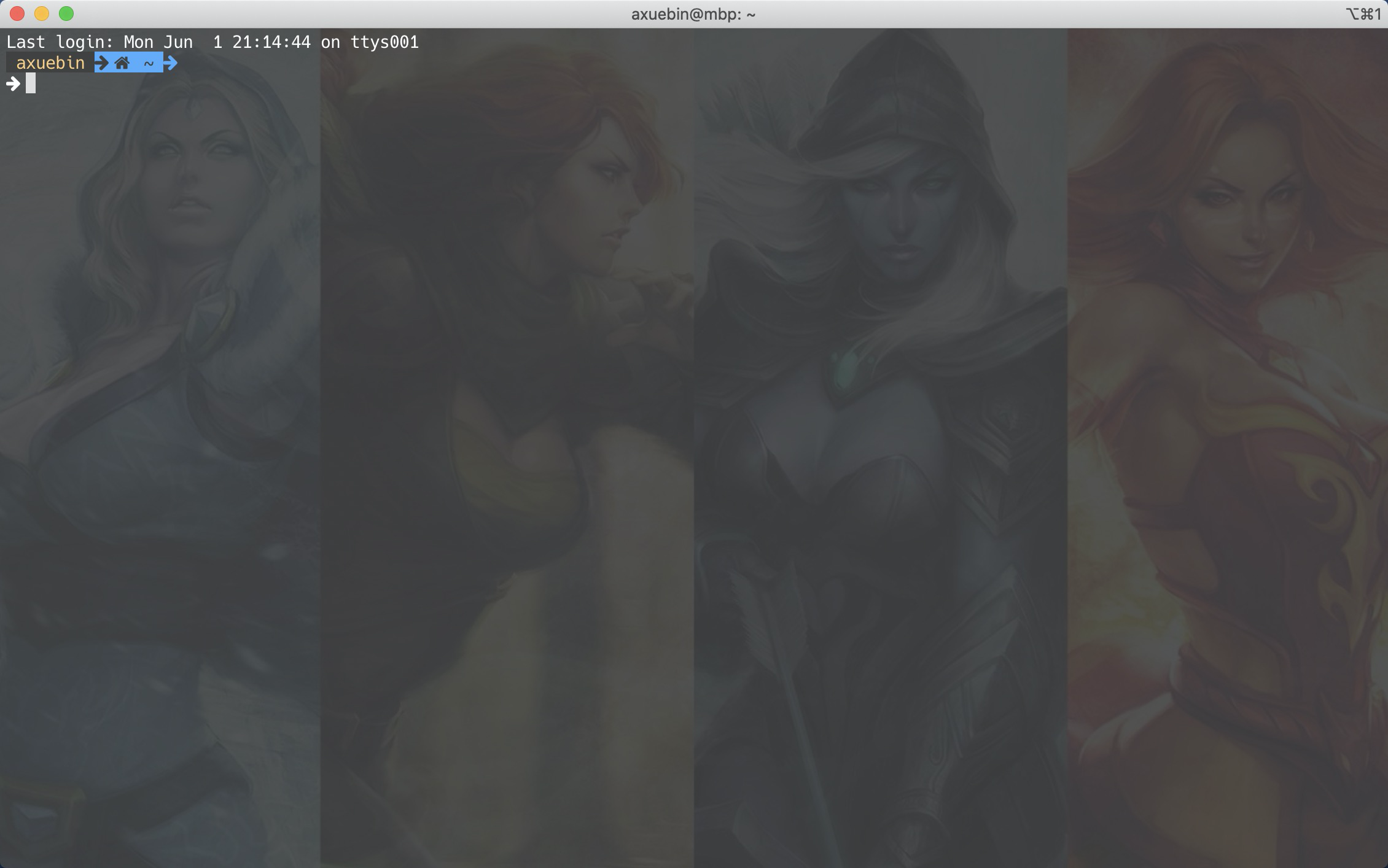Click the axuebin@mbp window title

click(693, 14)
